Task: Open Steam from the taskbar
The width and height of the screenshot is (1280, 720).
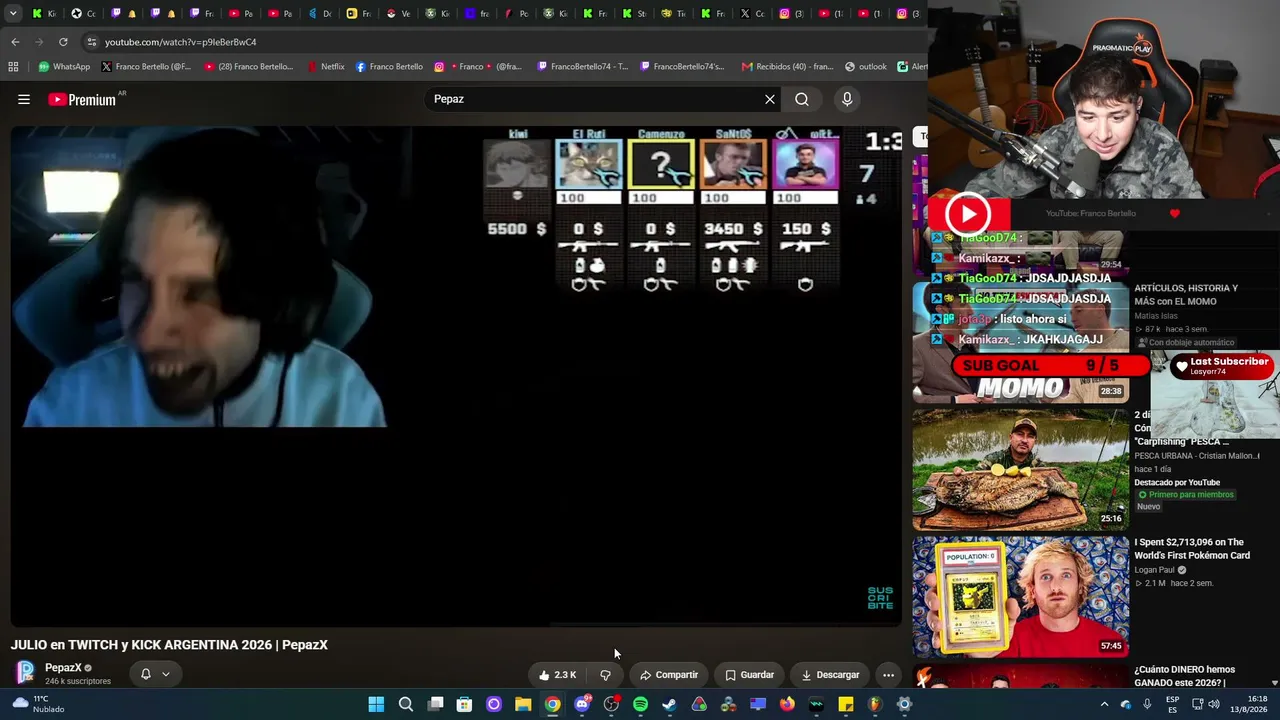Action: [x=669, y=704]
